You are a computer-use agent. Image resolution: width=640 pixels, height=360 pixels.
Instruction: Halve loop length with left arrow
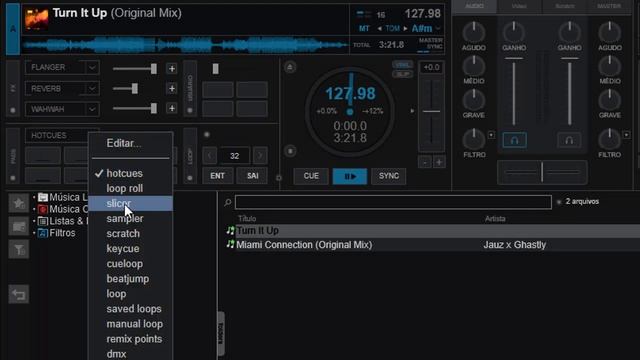pos(210,156)
